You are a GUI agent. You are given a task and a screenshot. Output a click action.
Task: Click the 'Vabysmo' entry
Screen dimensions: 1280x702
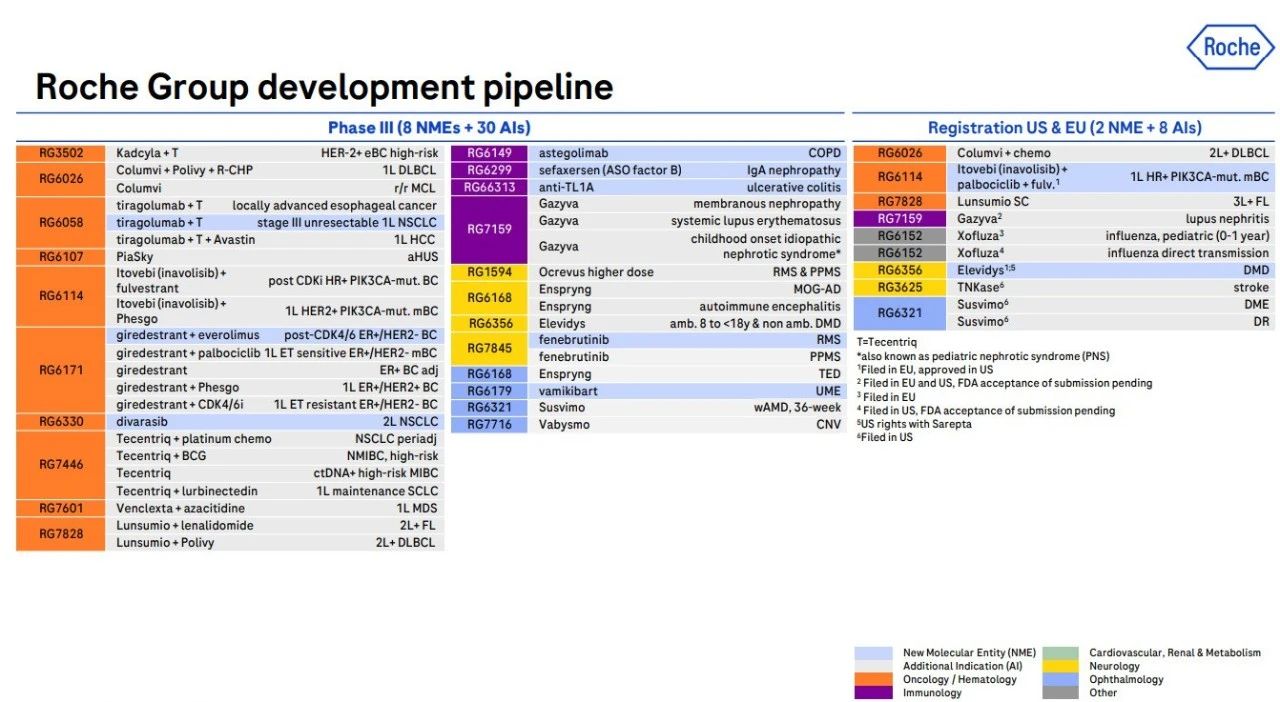[563, 425]
